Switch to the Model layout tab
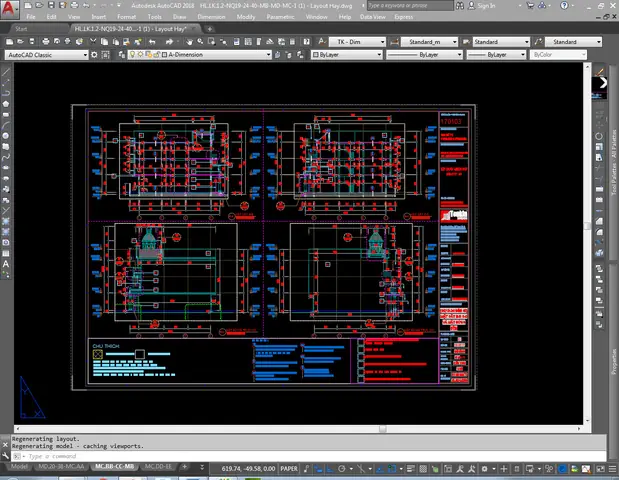The width and height of the screenshot is (619, 480). (x=19, y=467)
